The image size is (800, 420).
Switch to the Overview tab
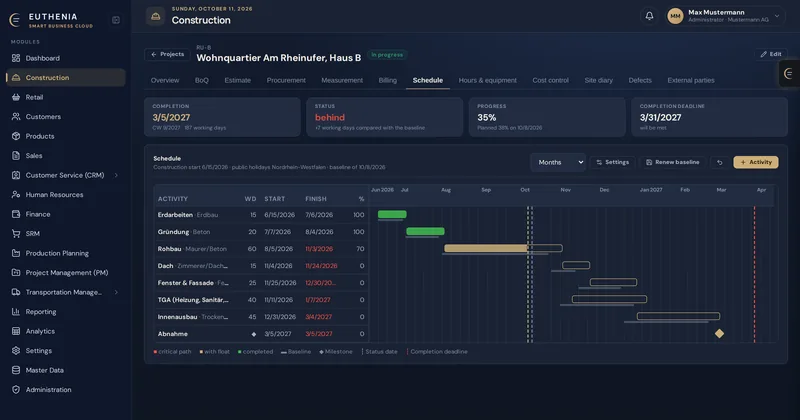coord(165,80)
